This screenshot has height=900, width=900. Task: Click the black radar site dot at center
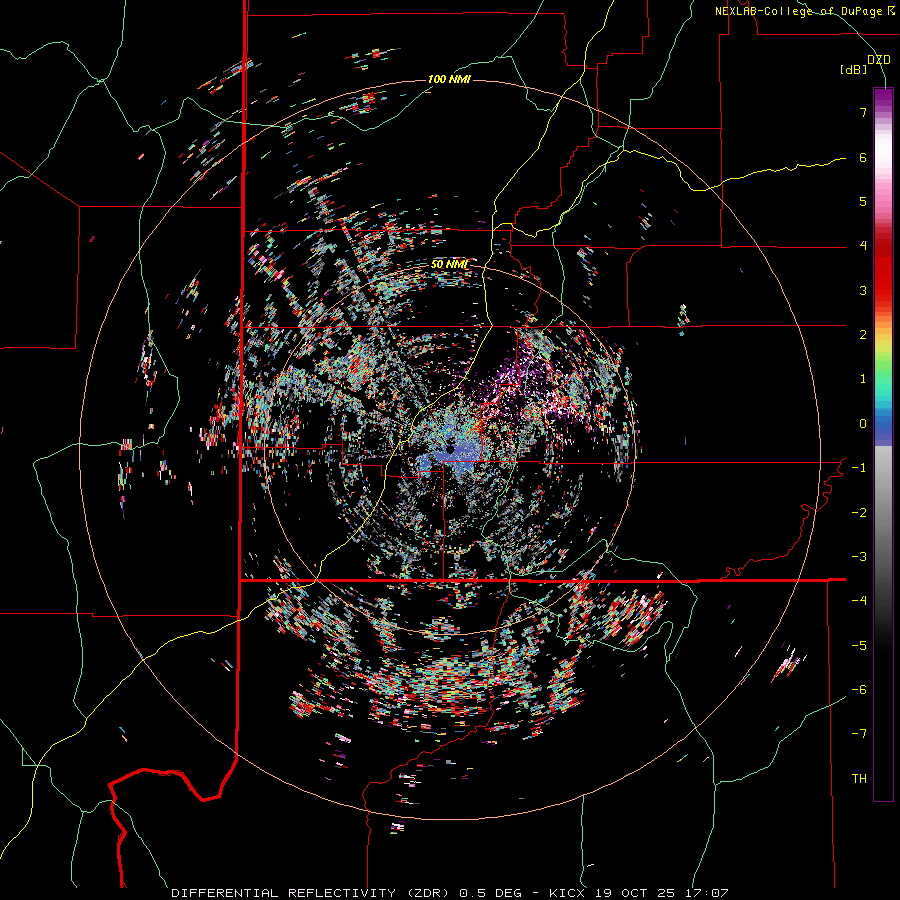click(x=451, y=449)
